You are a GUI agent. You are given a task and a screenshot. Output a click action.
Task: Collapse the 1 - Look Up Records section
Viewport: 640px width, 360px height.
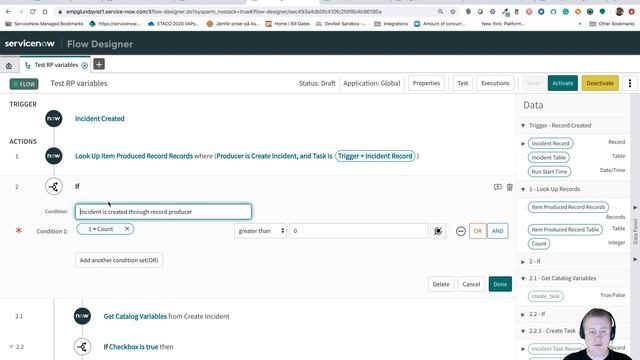(x=523, y=189)
